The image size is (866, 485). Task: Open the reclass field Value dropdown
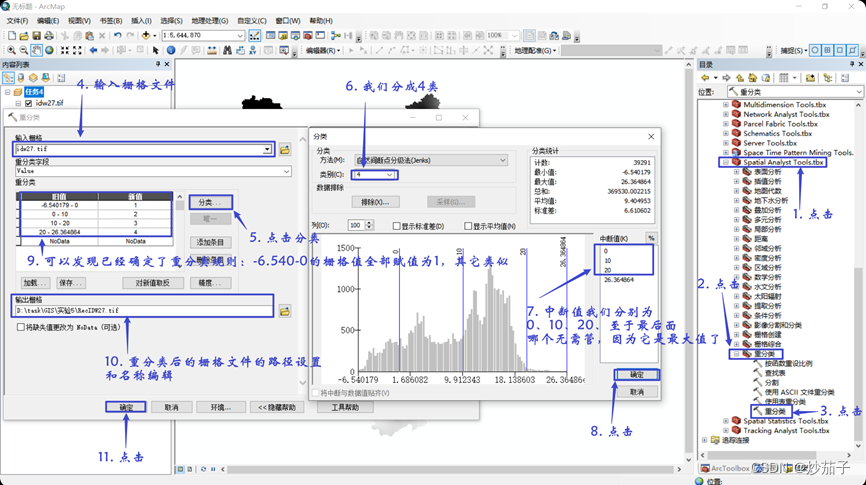[x=285, y=171]
